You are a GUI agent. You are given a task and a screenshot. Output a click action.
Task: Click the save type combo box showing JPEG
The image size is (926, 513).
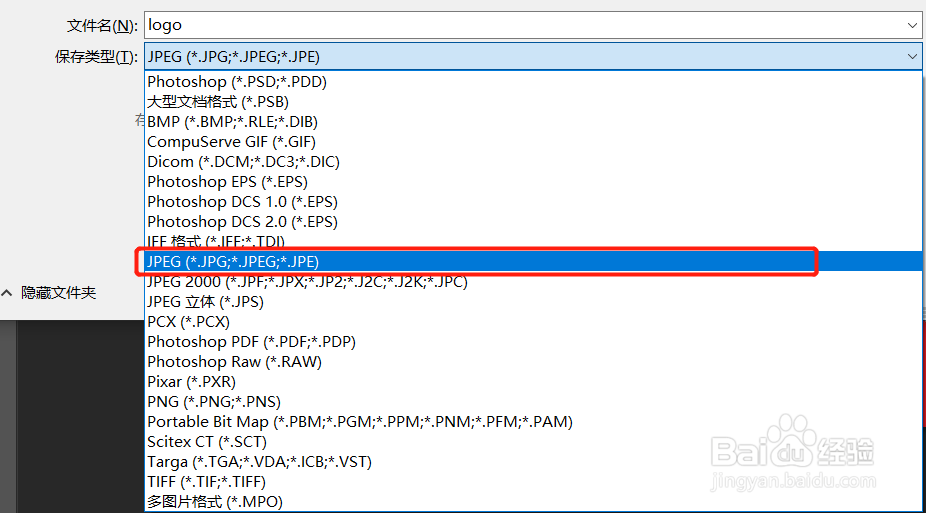533,57
